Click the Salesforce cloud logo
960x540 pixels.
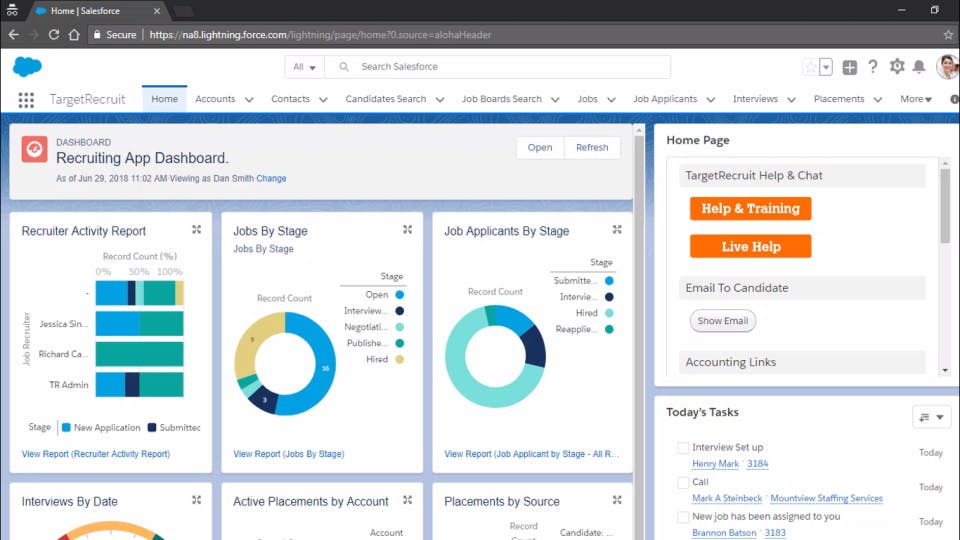pyautogui.click(x=28, y=66)
